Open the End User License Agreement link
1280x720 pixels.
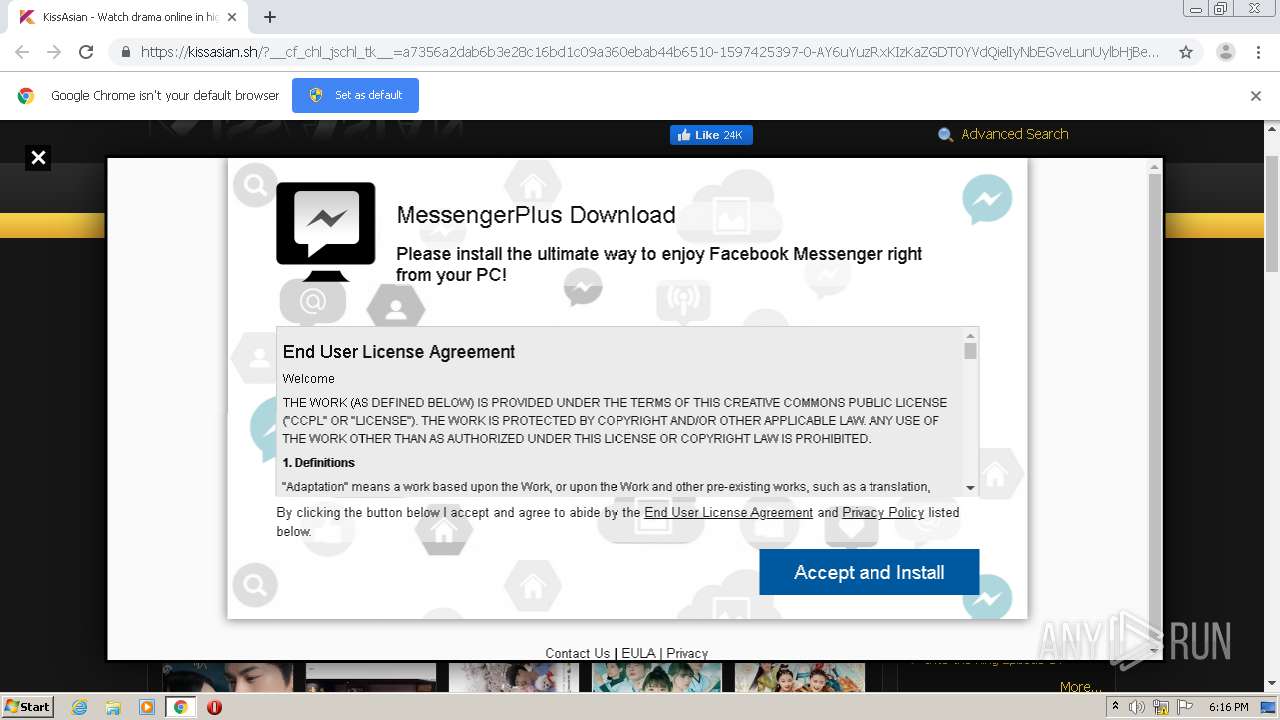(x=728, y=512)
